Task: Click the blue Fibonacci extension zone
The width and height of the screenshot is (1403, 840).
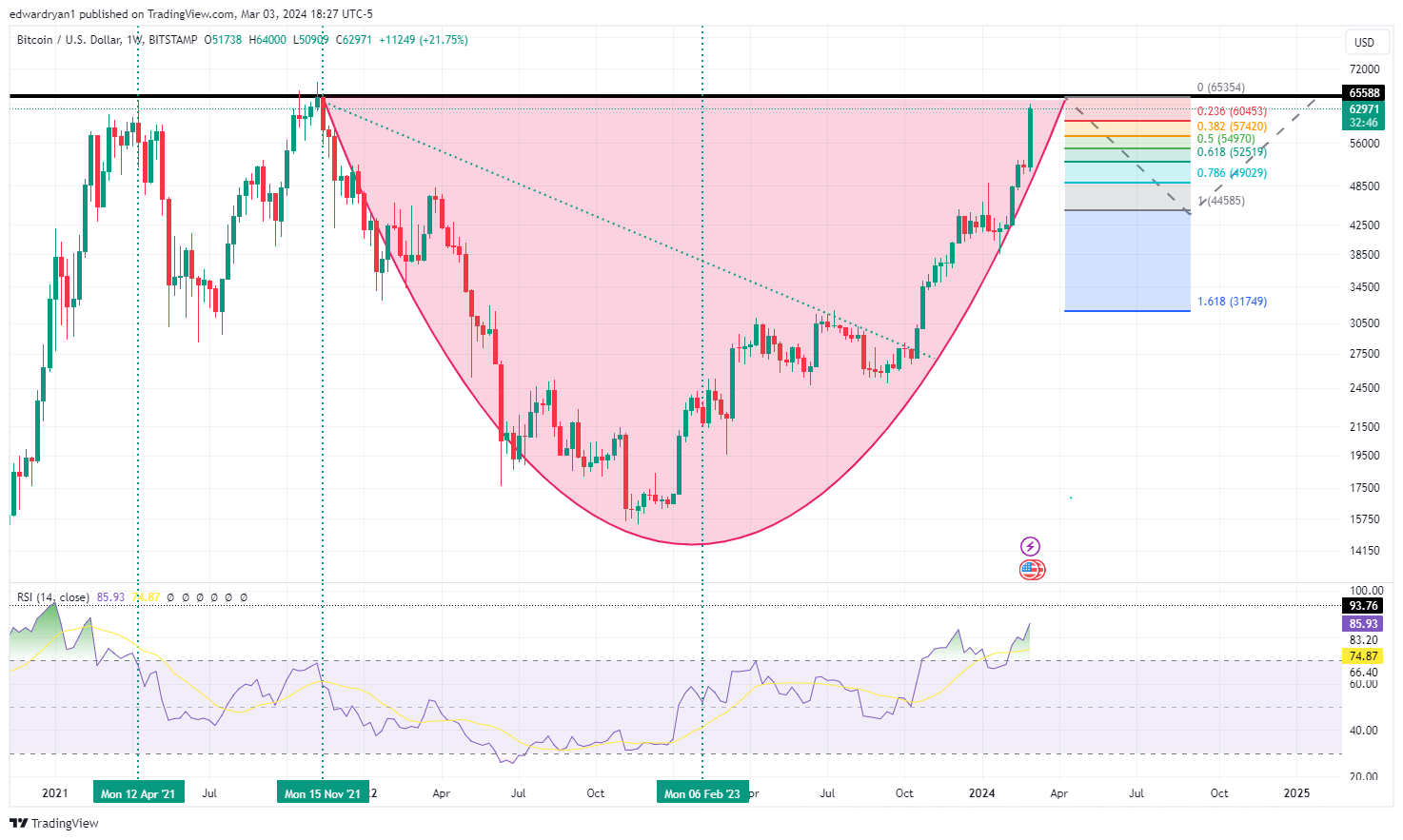Action: tap(1127, 261)
